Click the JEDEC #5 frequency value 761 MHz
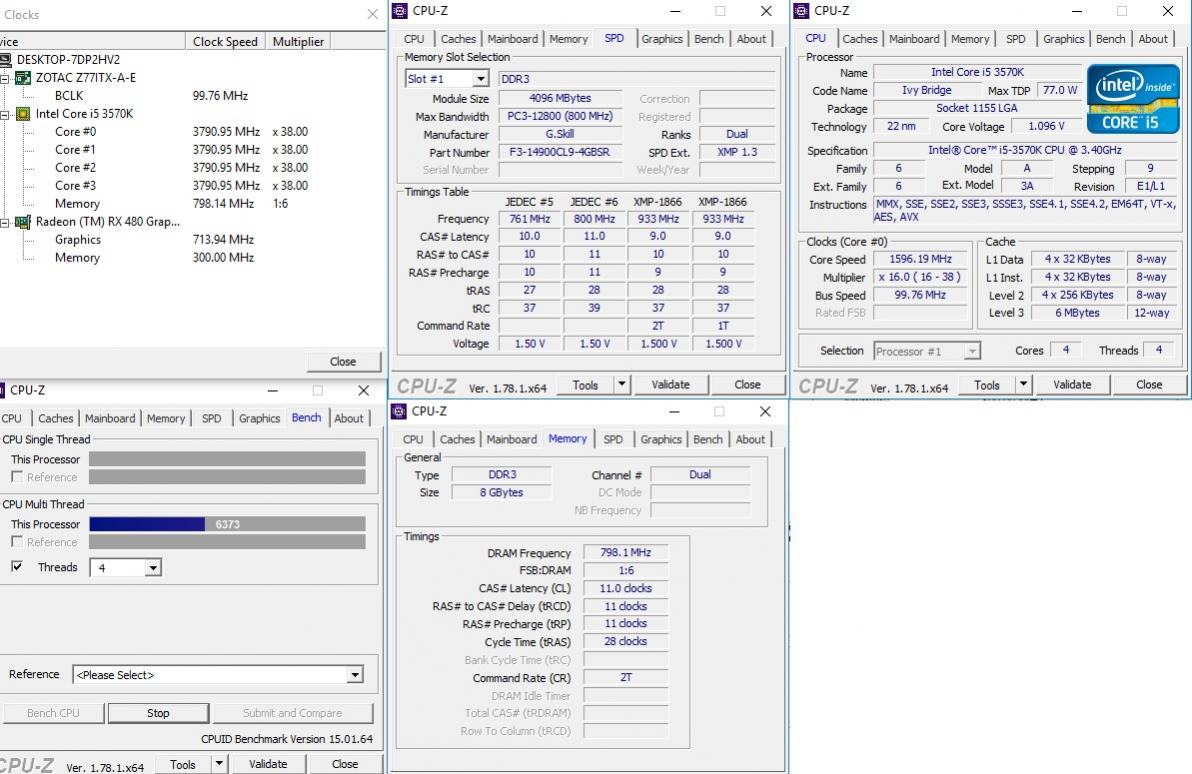The image size is (1192, 774). click(x=529, y=219)
